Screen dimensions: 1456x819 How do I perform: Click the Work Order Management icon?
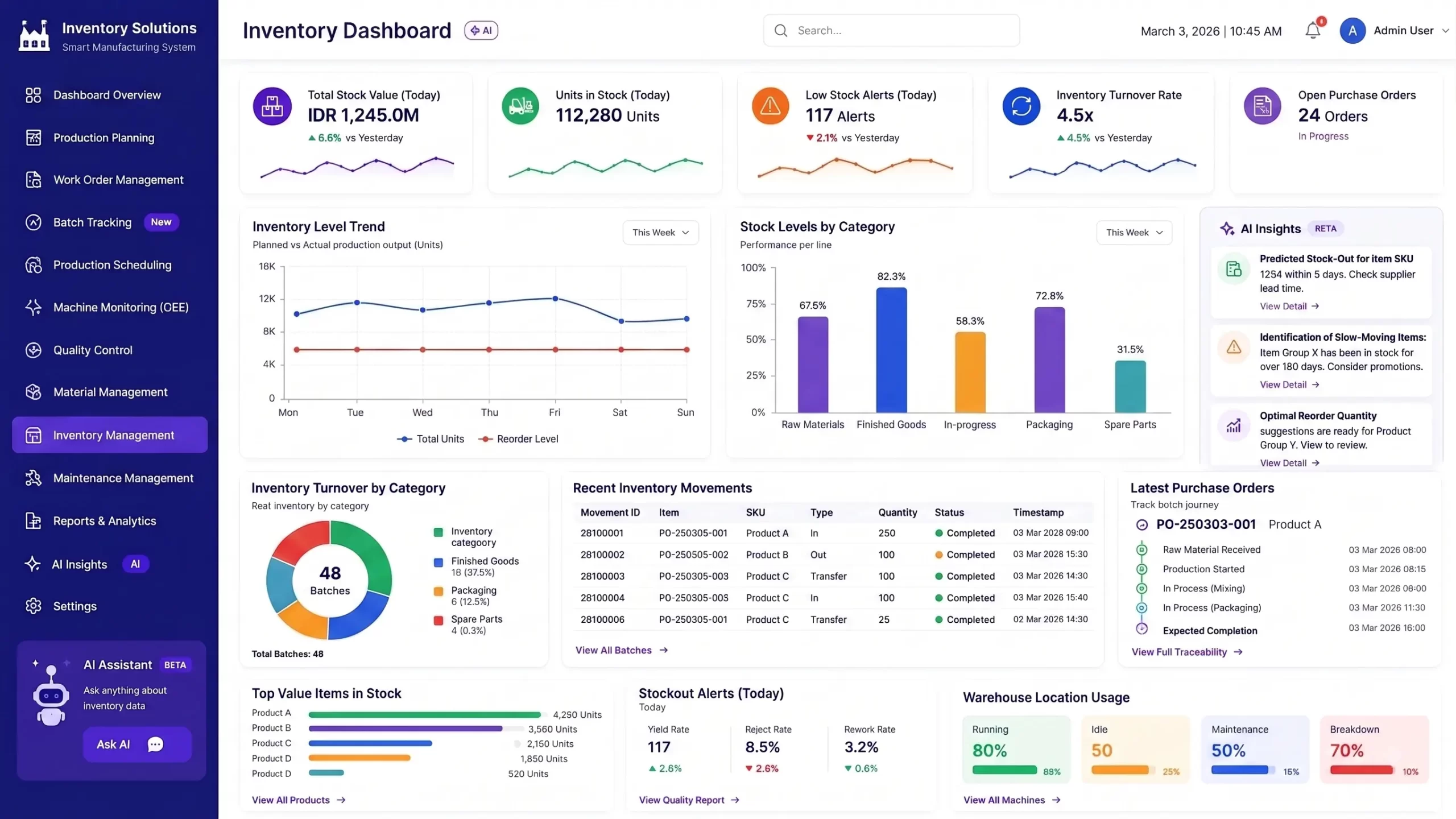point(34,180)
